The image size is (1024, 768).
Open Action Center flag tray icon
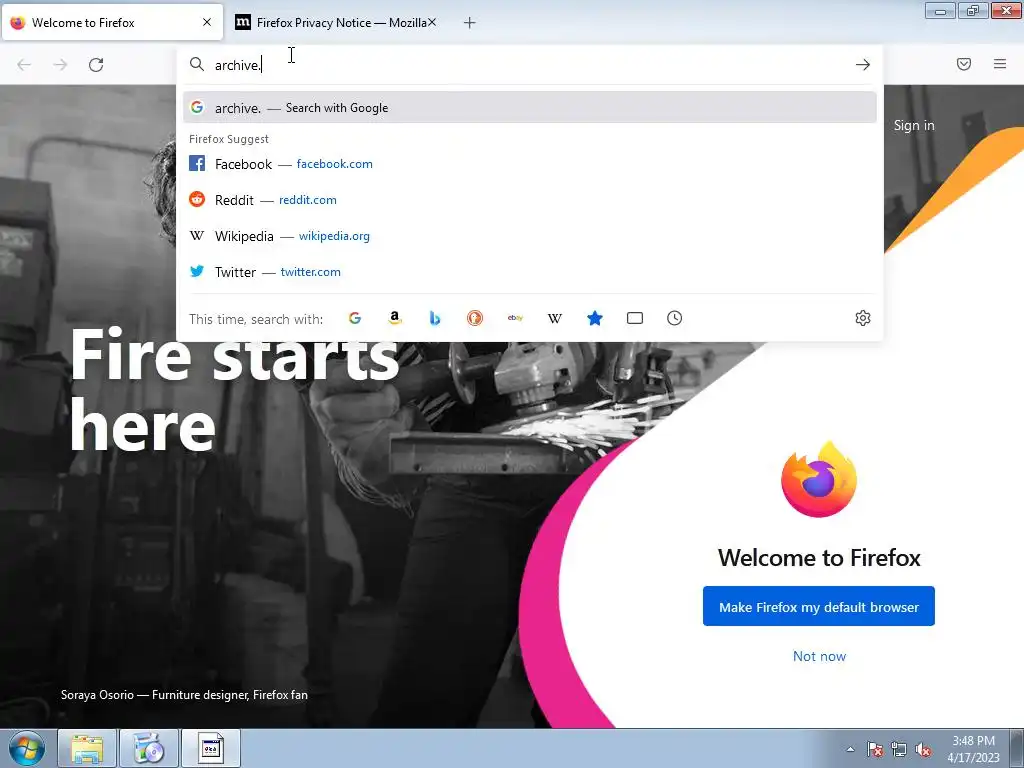[874, 749]
